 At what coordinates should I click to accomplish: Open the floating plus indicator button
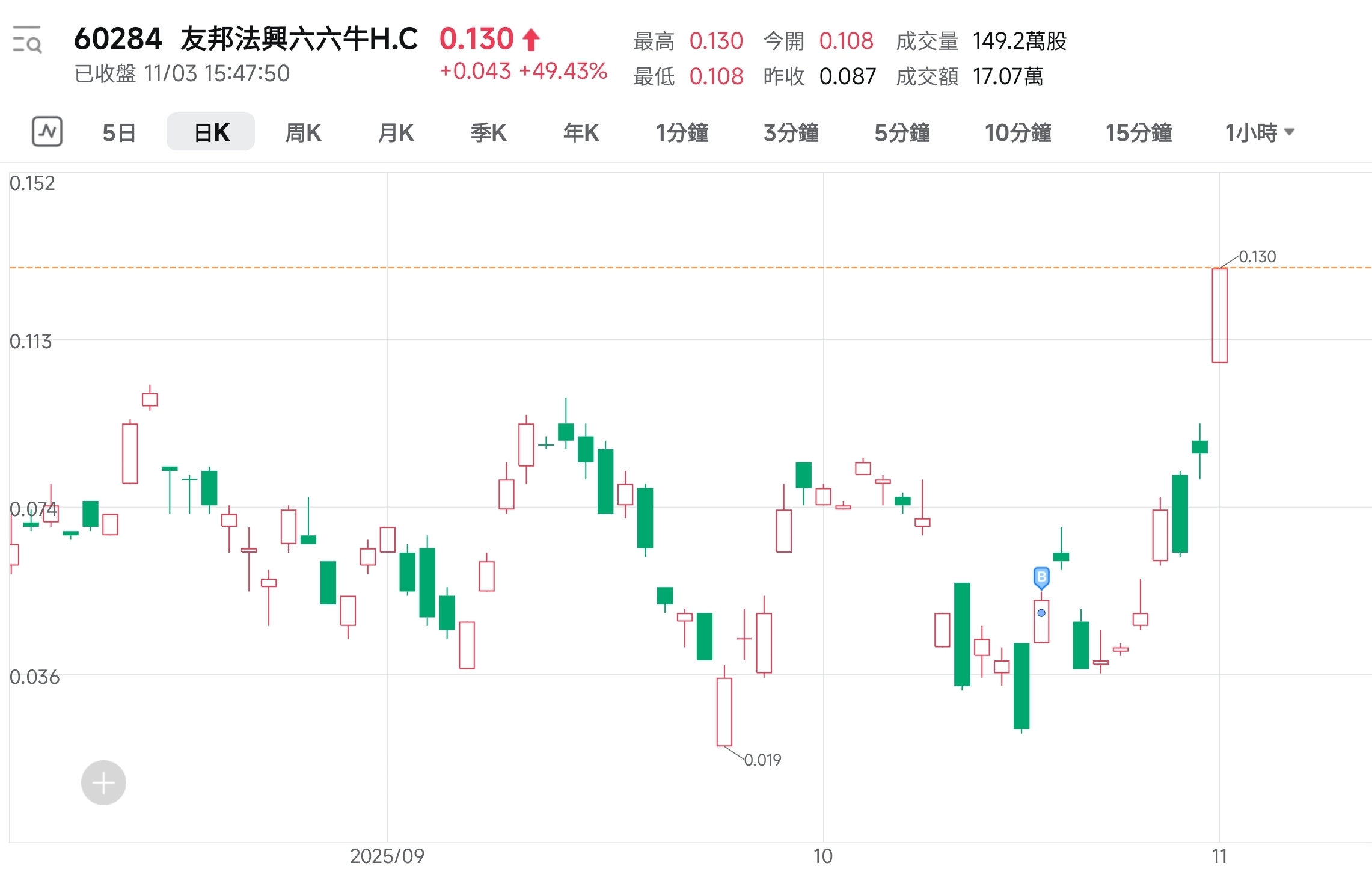pos(103,782)
